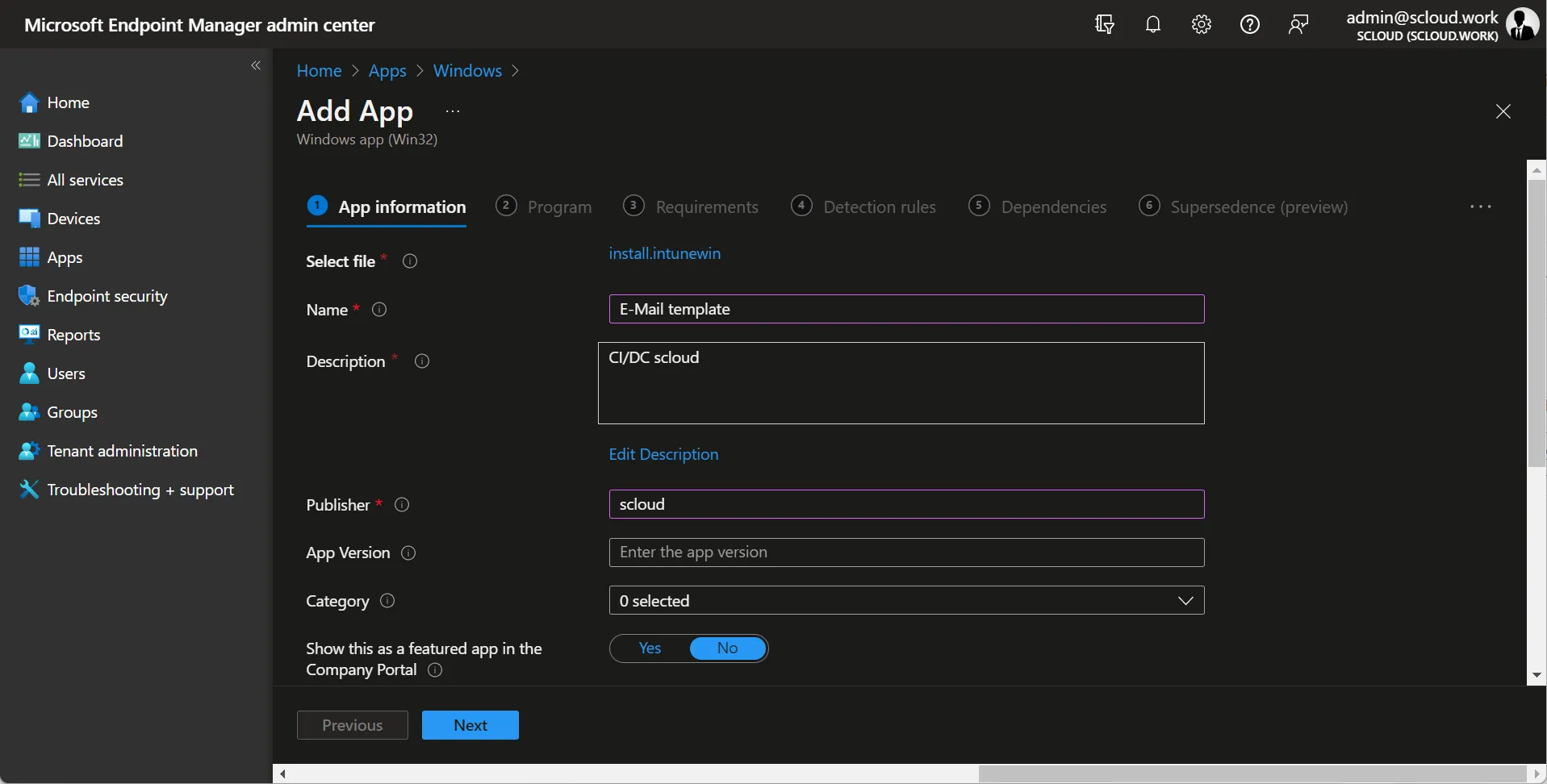
Task: Click the Edit Description link
Action: (663, 454)
